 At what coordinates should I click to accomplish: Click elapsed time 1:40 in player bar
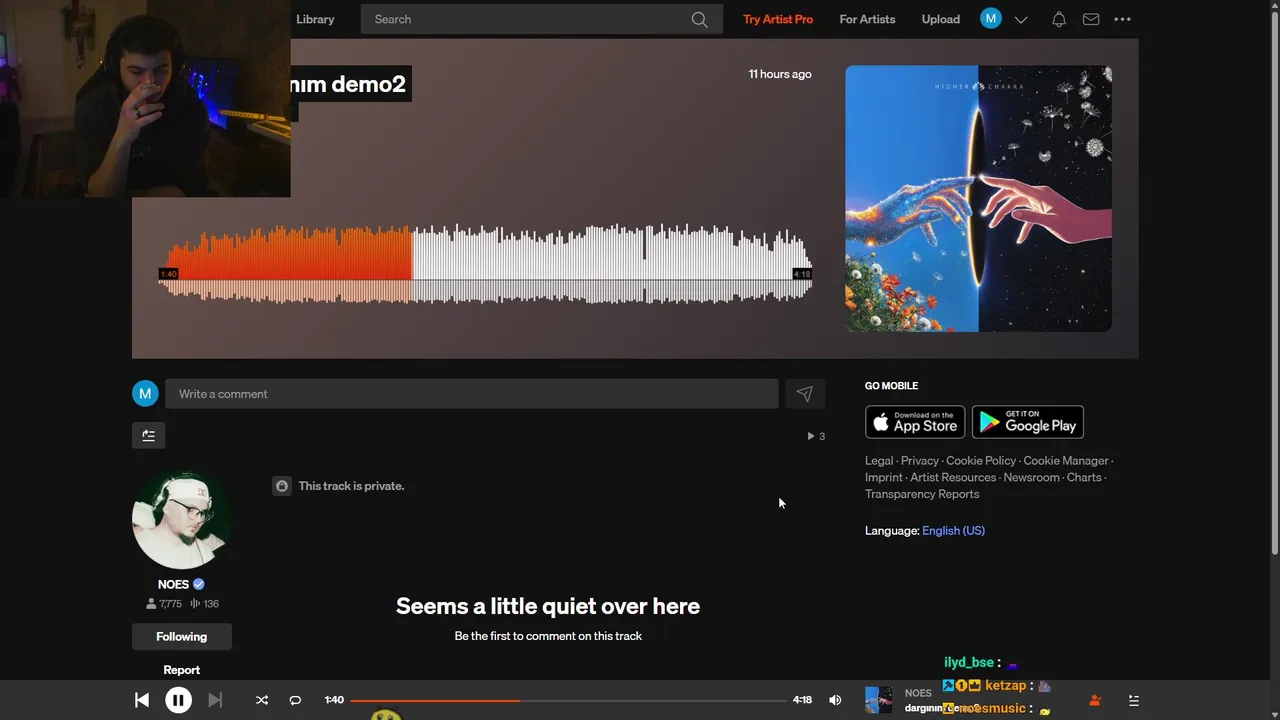pyautogui.click(x=334, y=700)
